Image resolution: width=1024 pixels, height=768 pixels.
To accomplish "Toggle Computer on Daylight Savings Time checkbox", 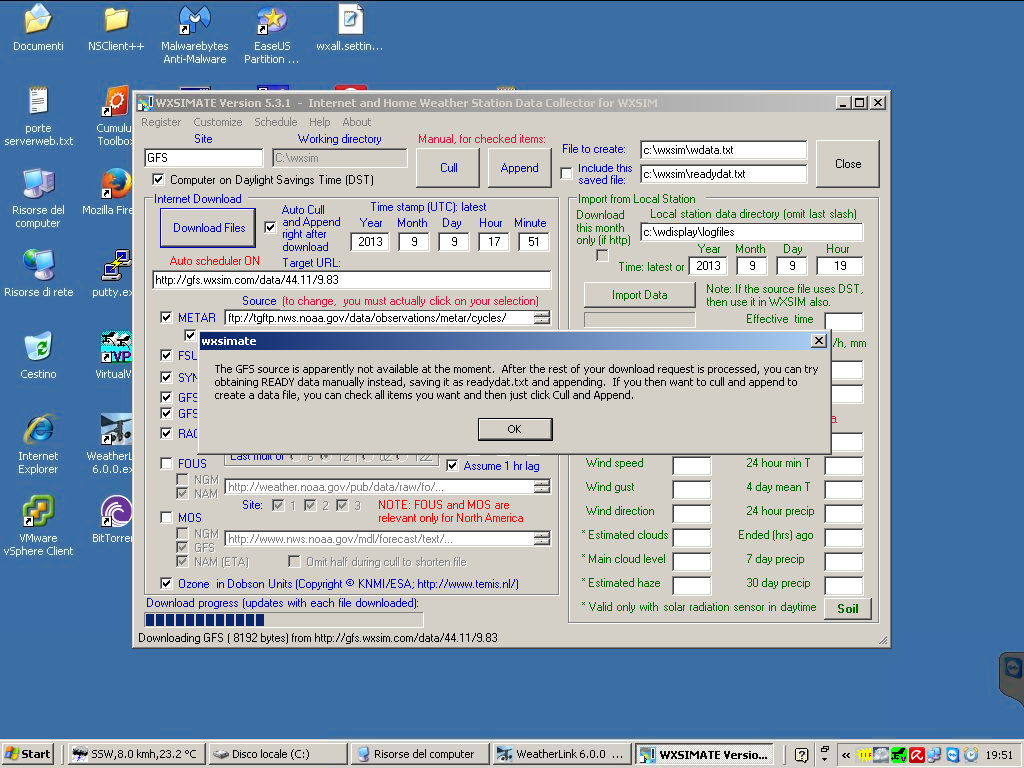I will (158, 179).
